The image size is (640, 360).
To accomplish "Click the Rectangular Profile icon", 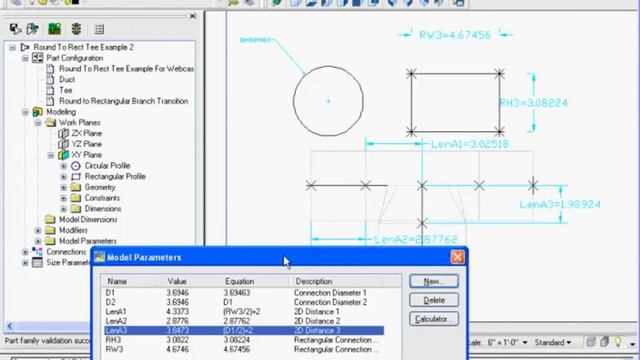I will [76, 176].
